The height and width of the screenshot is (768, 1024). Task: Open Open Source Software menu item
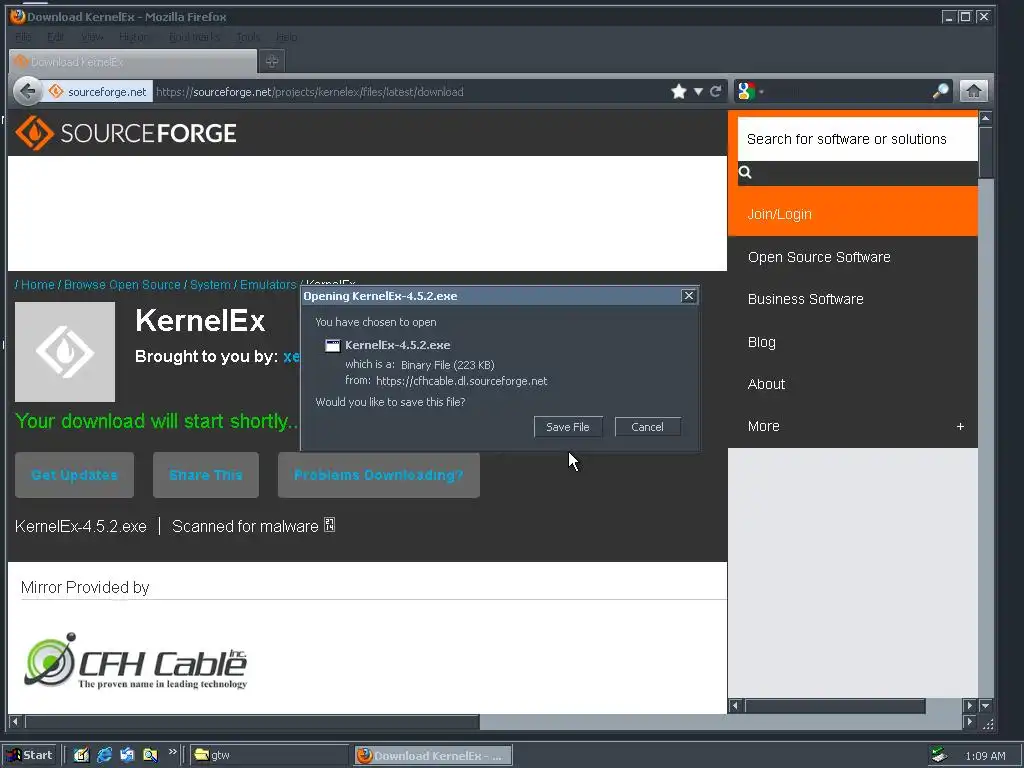(x=819, y=257)
